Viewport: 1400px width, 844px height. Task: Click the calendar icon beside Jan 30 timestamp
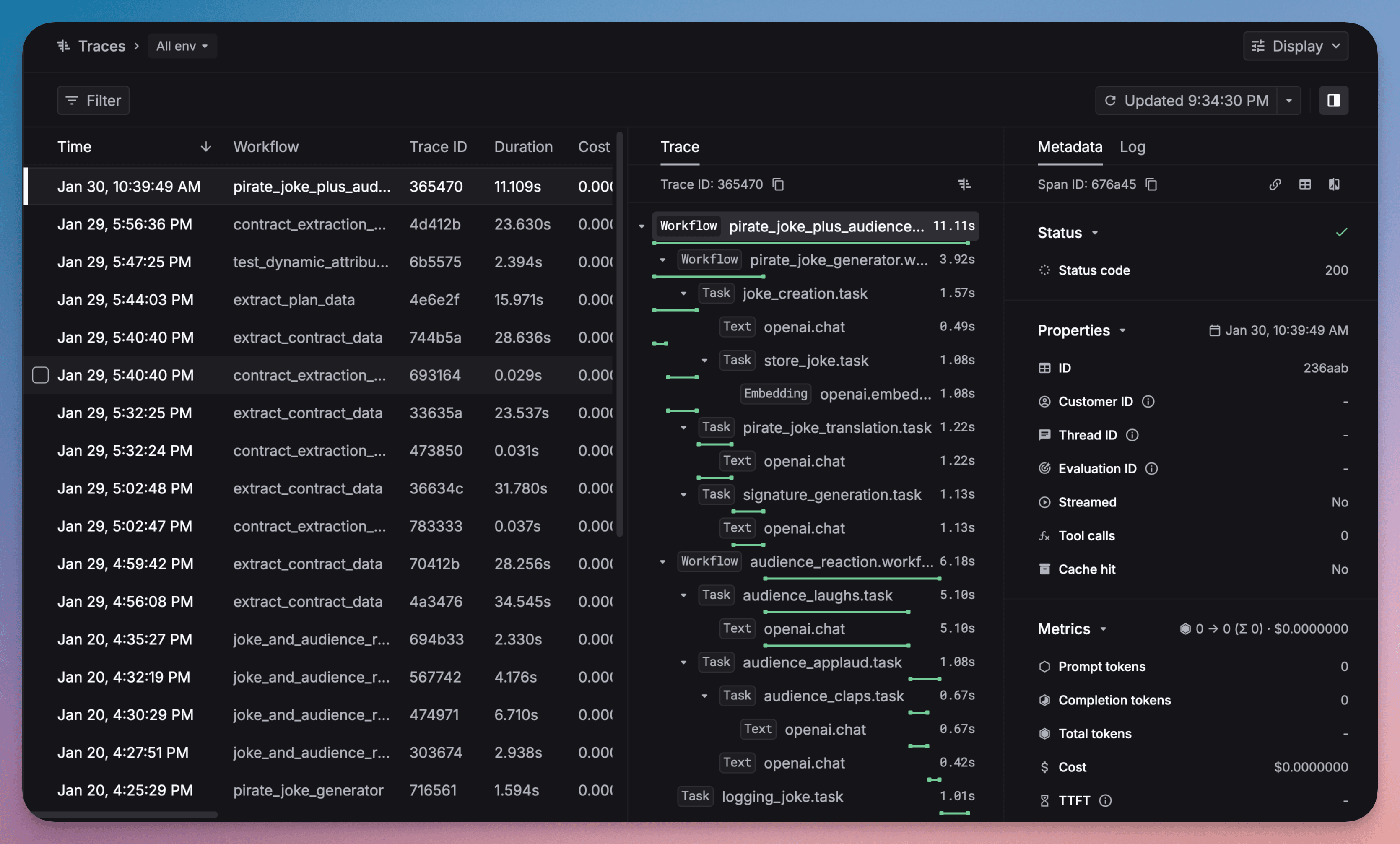pyautogui.click(x=1214, y=330)
